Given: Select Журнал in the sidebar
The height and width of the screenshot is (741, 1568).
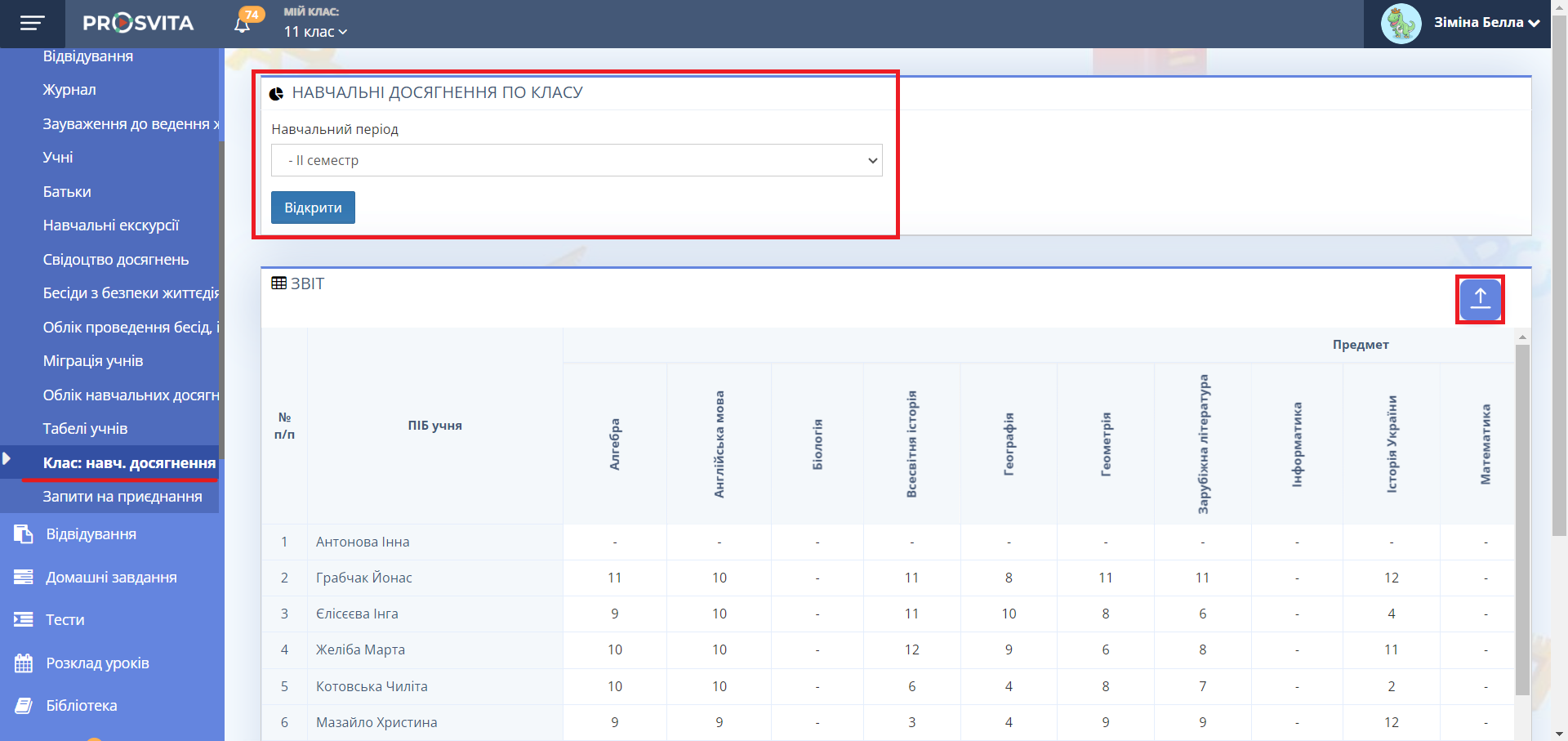Looking at the screenshot, I should coord(69,90).
